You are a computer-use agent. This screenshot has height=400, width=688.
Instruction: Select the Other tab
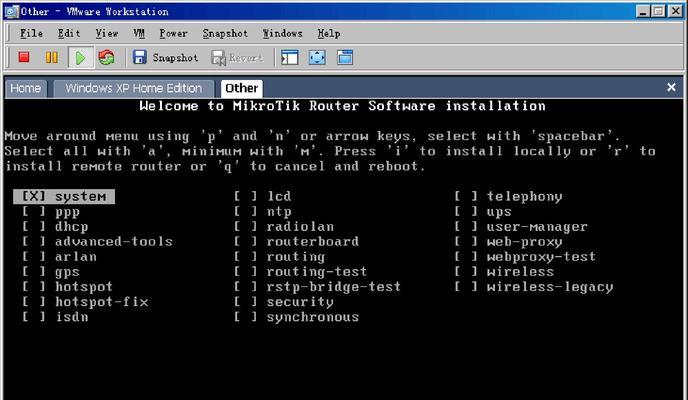(242, 89)
